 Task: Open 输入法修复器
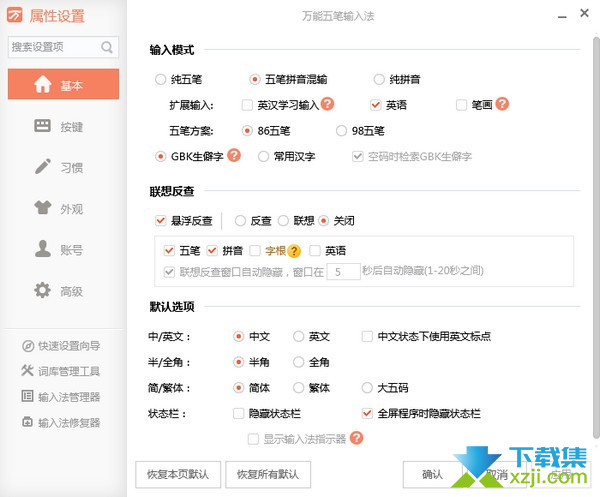[61, 422]
